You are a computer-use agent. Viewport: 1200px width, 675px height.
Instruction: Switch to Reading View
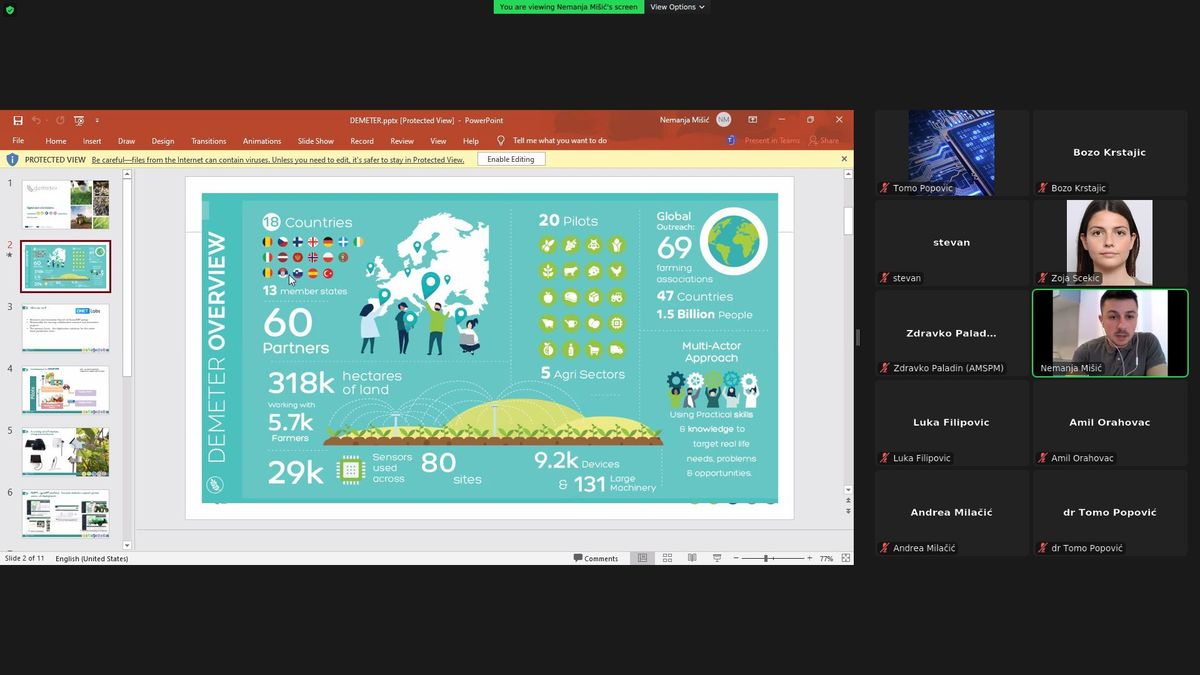tap(692, 558)
